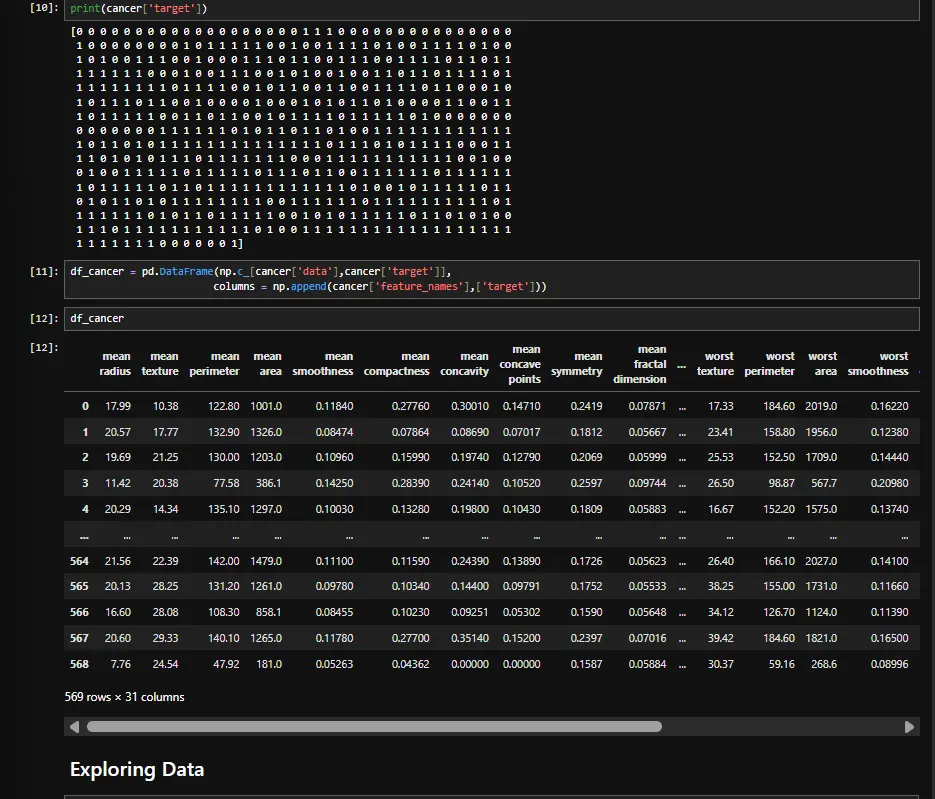935x799 pixels.
Task: Click the 'worst smoothness' column header
Action: click(878, 364)
